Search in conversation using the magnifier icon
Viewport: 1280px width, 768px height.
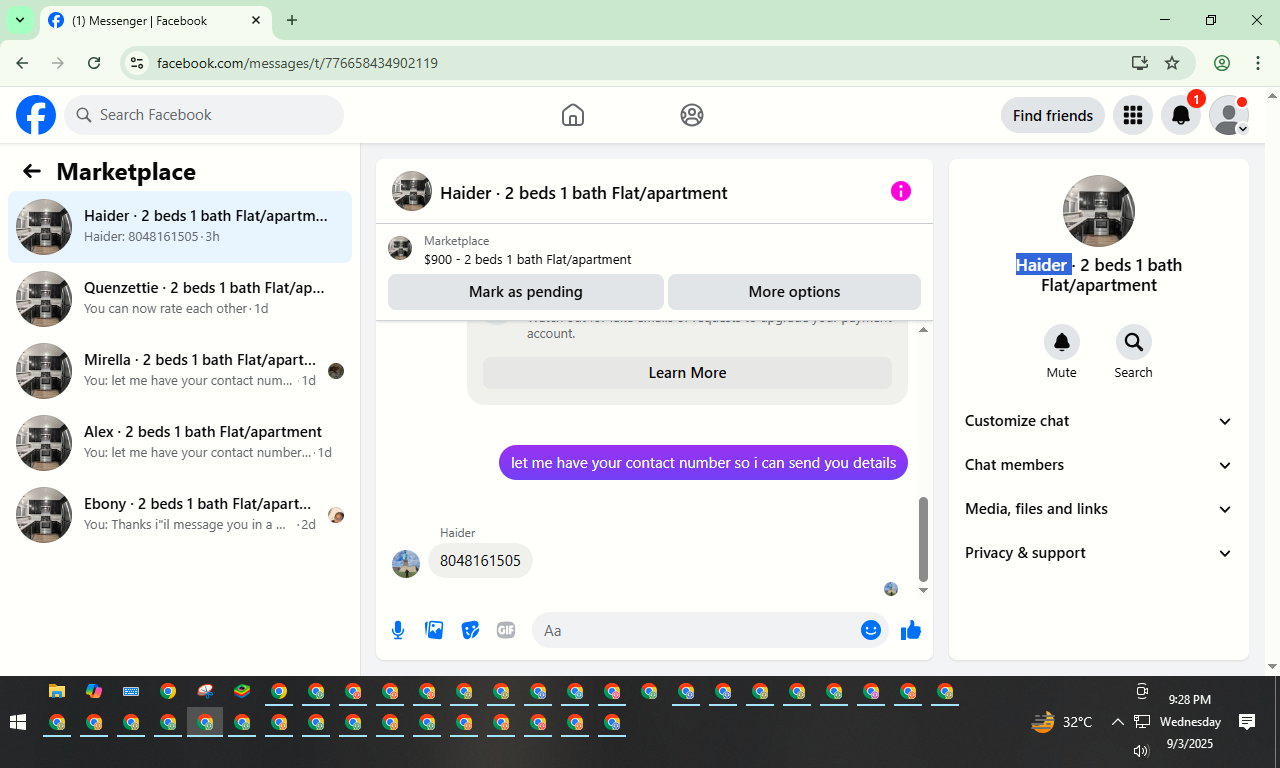click(x=1133, y=343)
